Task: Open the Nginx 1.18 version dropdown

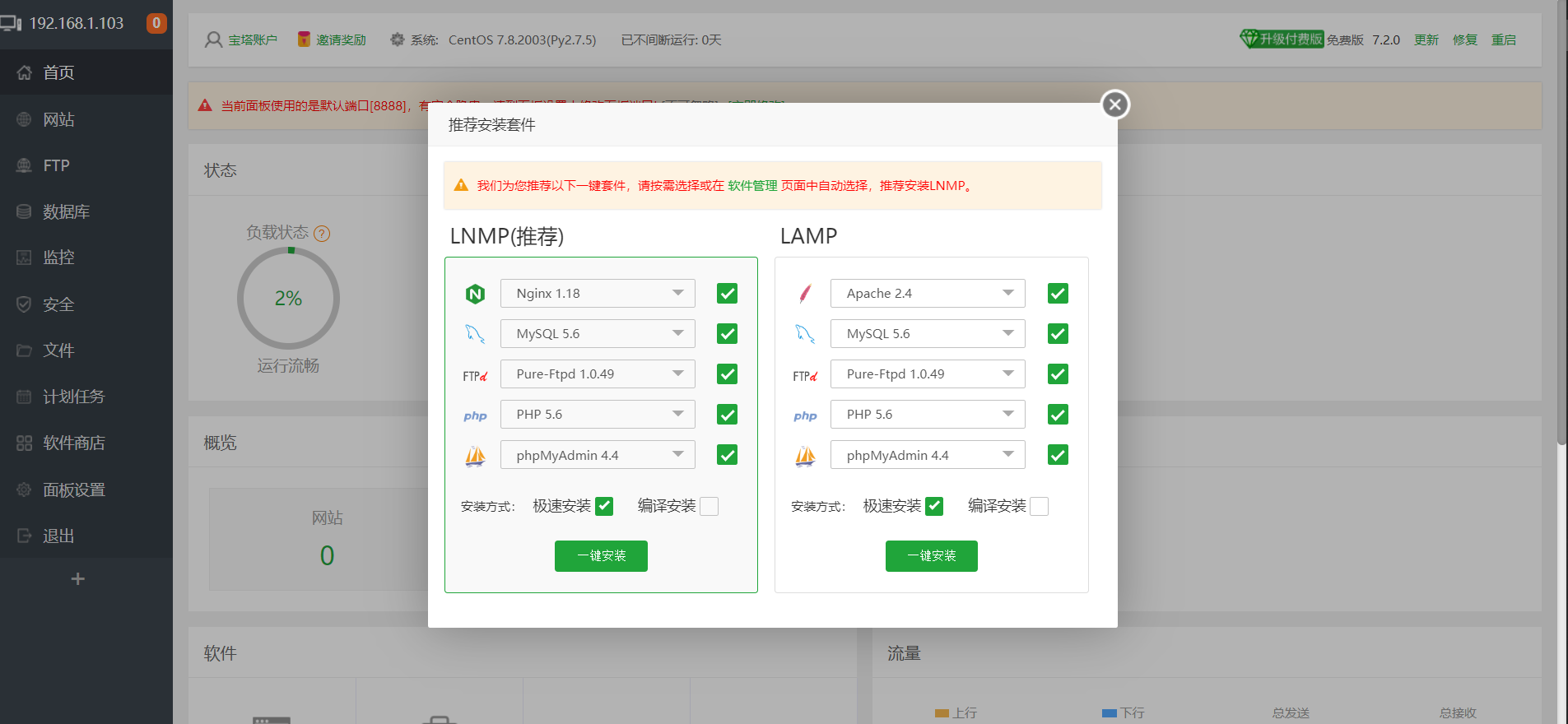Action: coord(598,294)
